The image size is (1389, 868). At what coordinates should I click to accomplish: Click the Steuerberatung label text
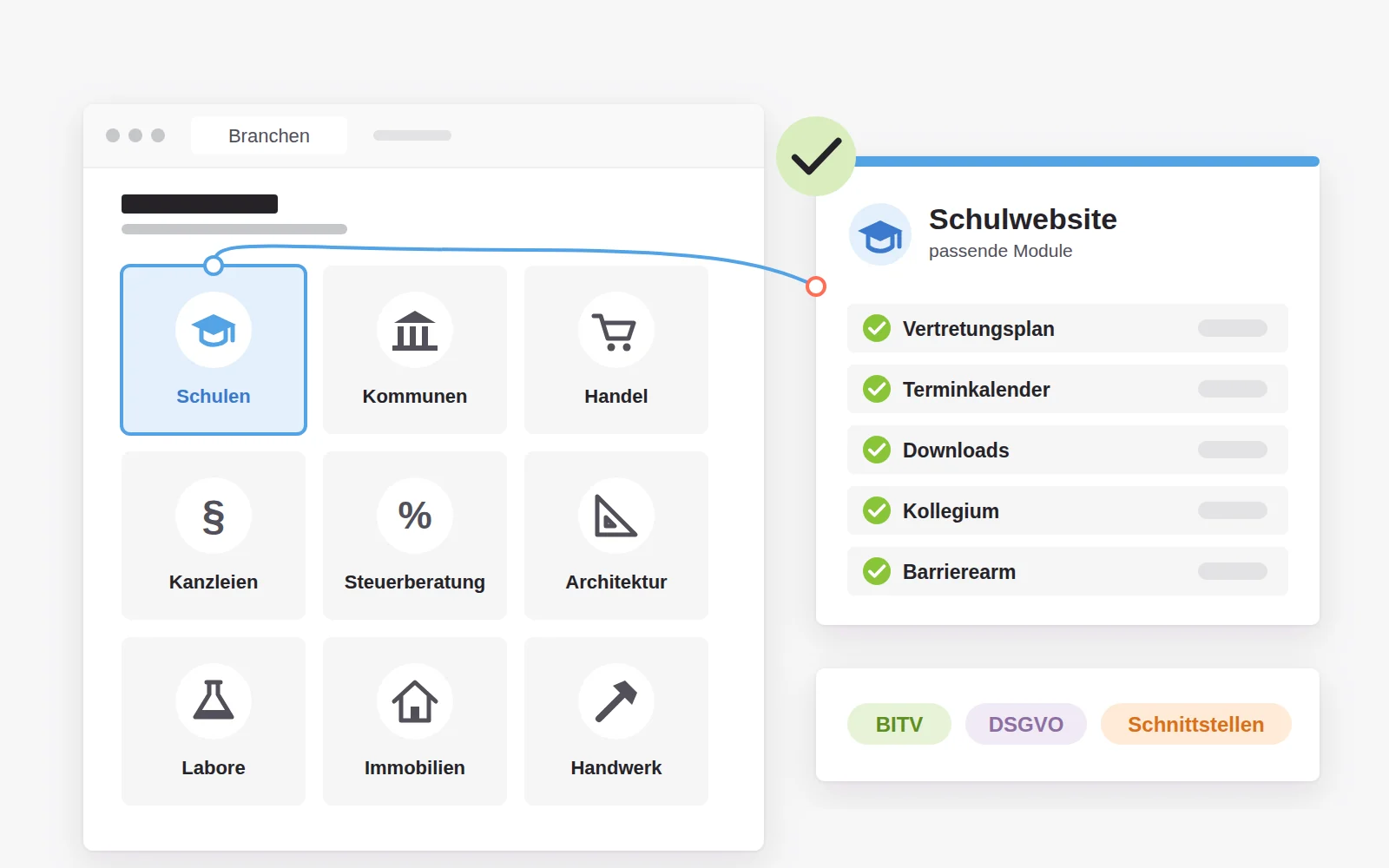tap(415, 582)
